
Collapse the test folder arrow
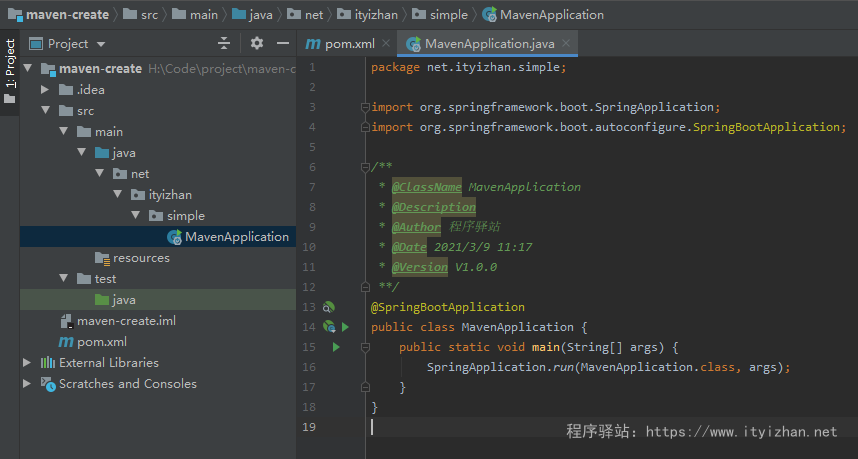pyautogui.click(x=64, y=278)
